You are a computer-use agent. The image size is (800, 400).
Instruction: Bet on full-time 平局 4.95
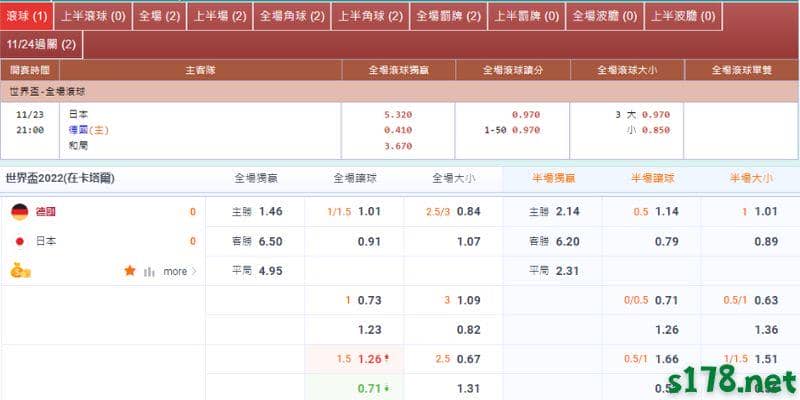257,271
